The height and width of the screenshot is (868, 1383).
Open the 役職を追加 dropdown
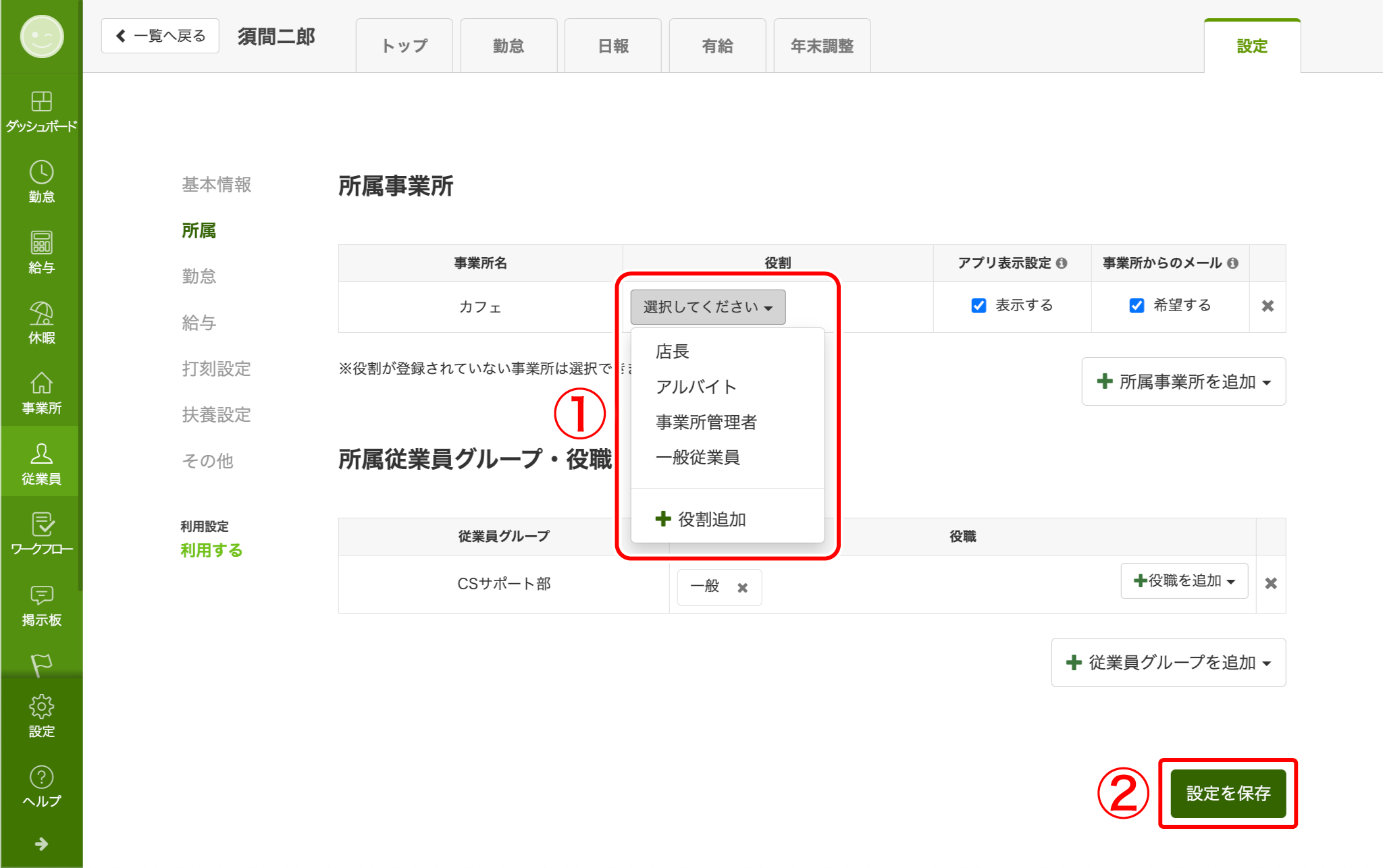coord(1184,580)
